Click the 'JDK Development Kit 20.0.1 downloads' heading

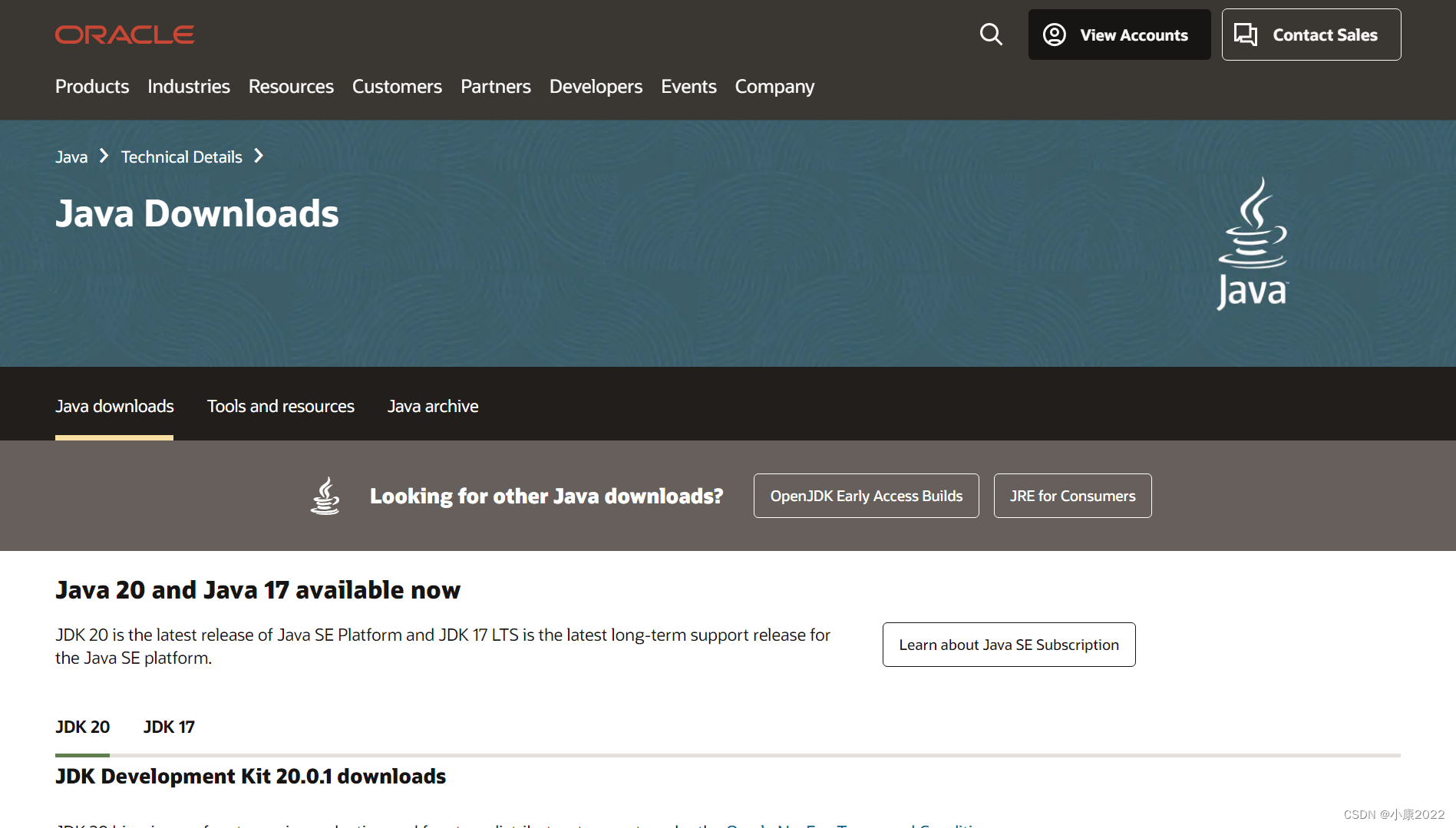point(250,777)
